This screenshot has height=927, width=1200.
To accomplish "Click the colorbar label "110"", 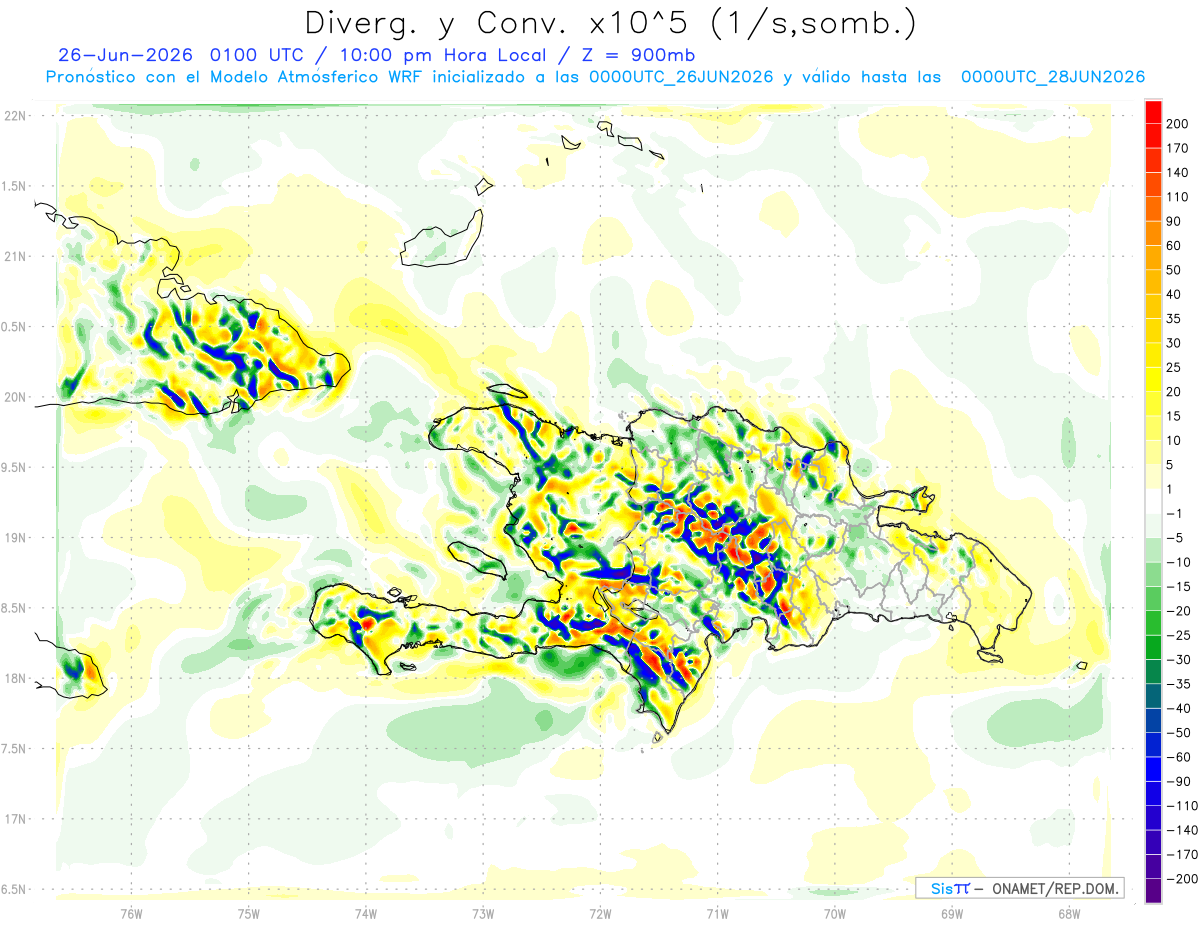I will (x=1177, y=197).
